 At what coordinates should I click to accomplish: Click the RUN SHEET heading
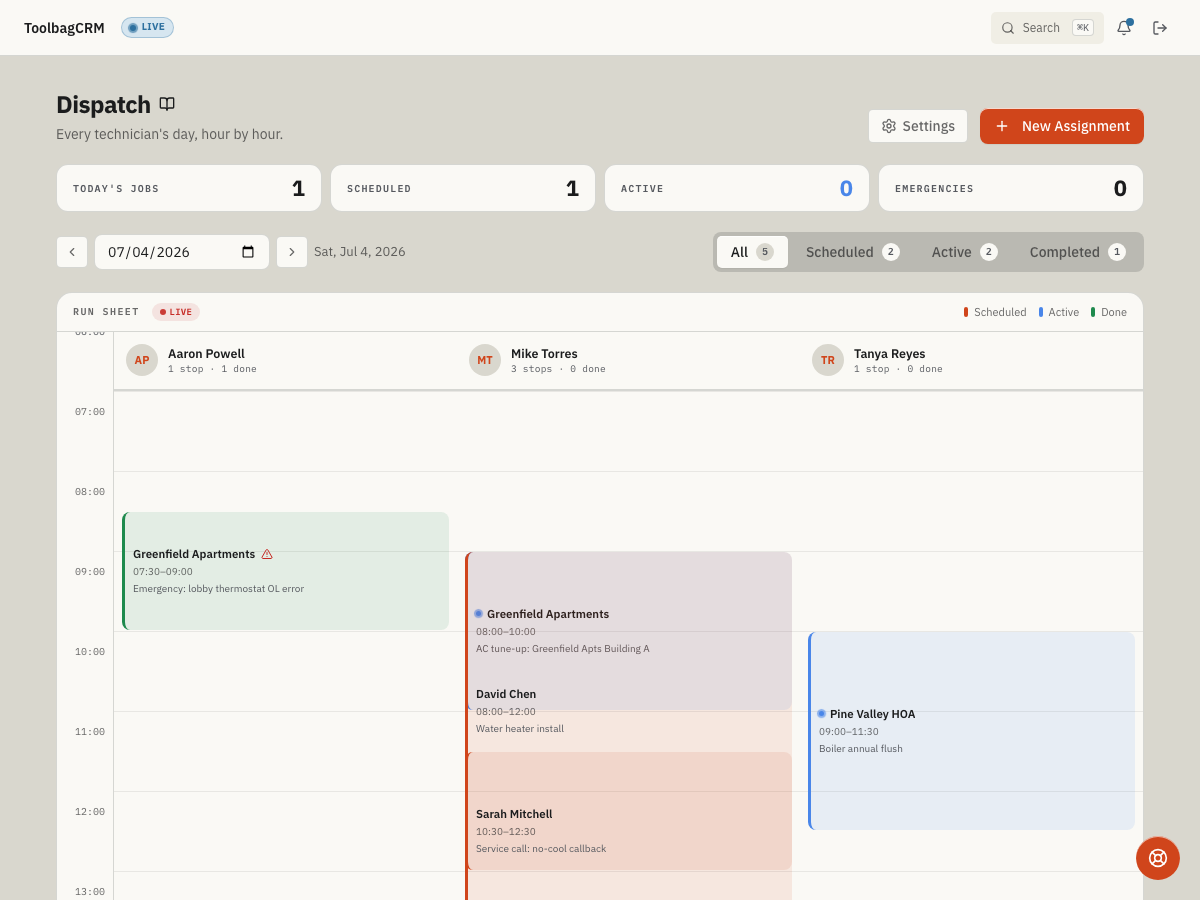(106, 312)
